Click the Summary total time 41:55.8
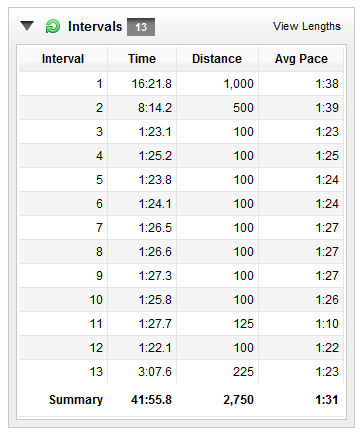Viewport: 360px width, 436px height. (x=151, y=400)
